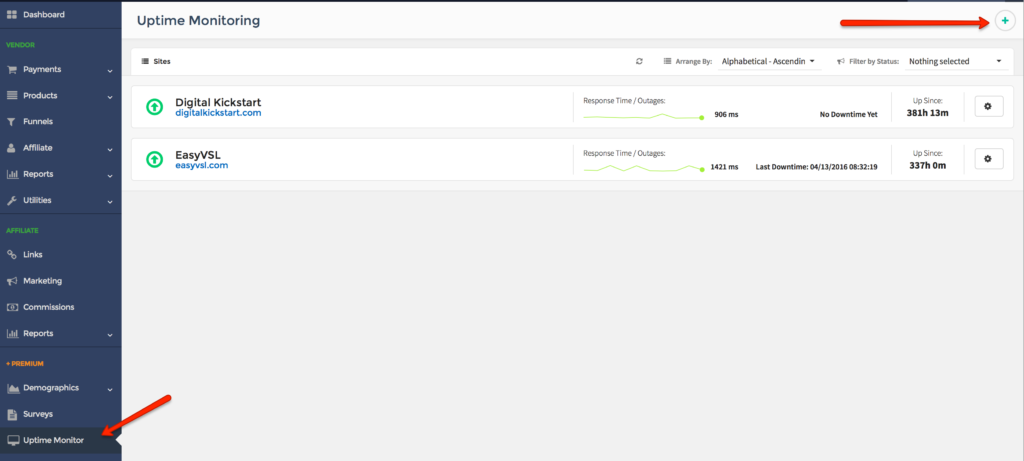The width and height of the screenshot is (1024, 461).
Task: Click the green up-arrow status icon for Digital Kickstart
Action: (154, 106)
